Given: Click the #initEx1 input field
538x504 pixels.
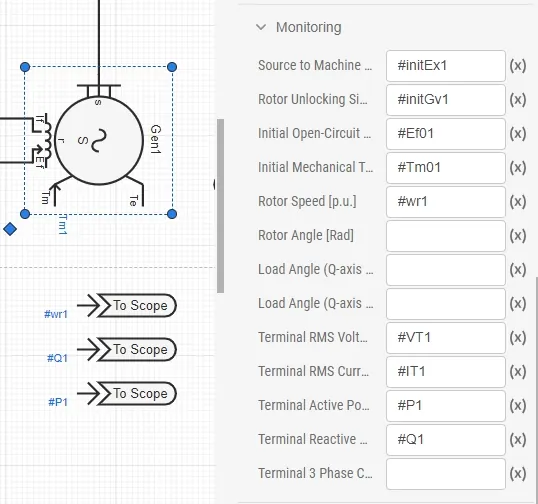Looking at the screenshot, I should tap(446, 66).
